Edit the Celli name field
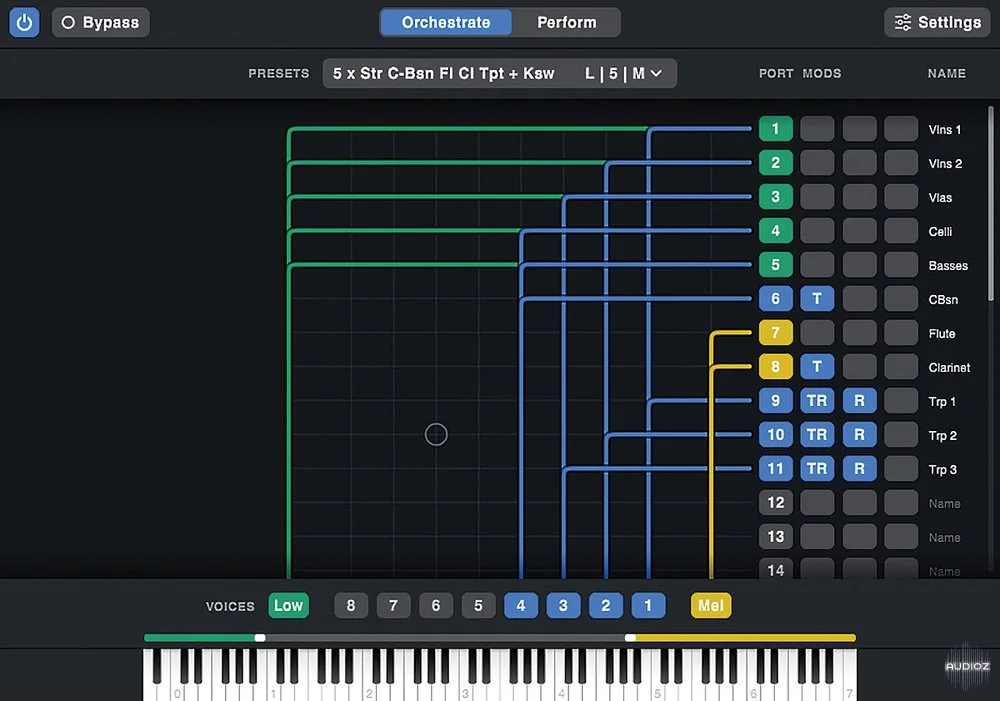This screenshot has height=701, width=1000. (x=940, y=232)
